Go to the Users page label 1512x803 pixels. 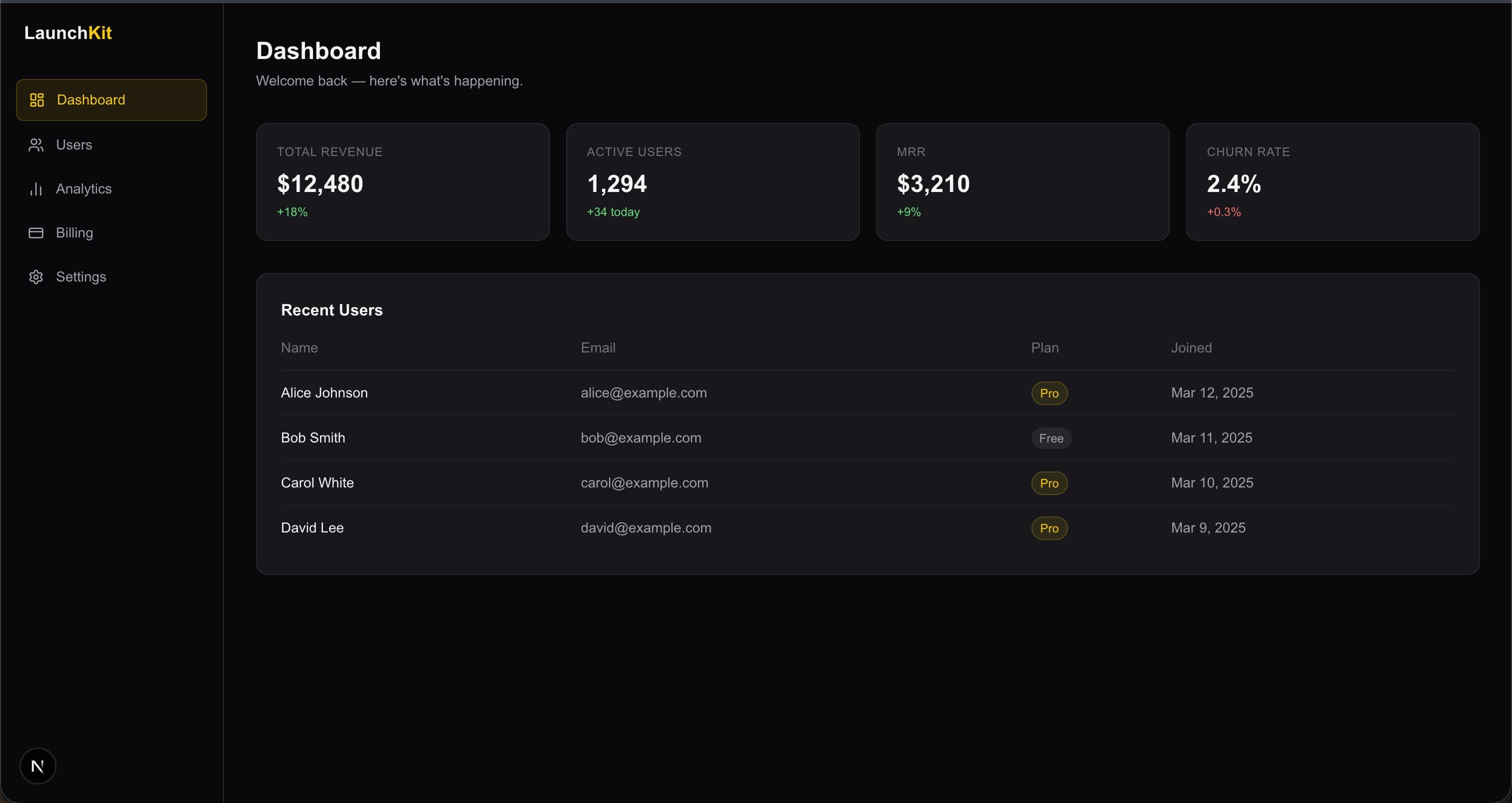(74, 145)
